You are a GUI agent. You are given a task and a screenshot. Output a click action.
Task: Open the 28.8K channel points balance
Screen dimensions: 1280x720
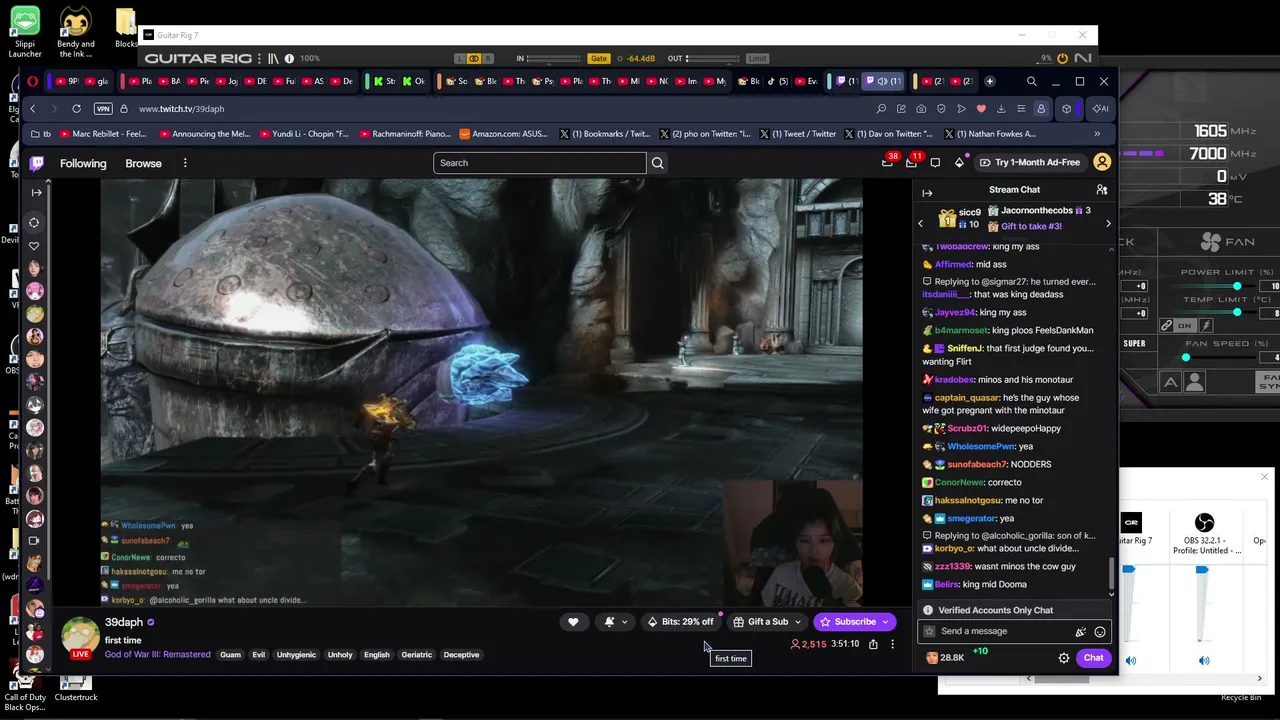[x=945, y=658]
